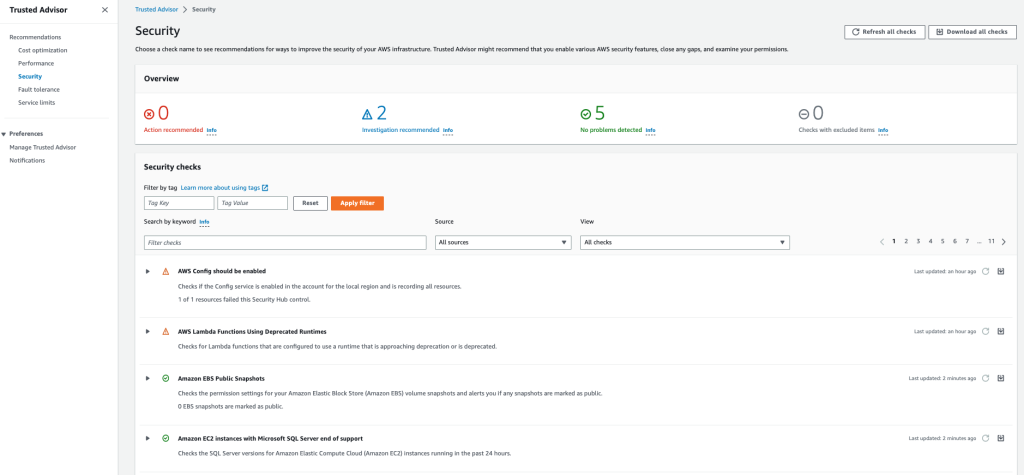The width and height of the screenshot is (1024, 475).
Task: Open Notifications preferences
Action: pos(27,160)
